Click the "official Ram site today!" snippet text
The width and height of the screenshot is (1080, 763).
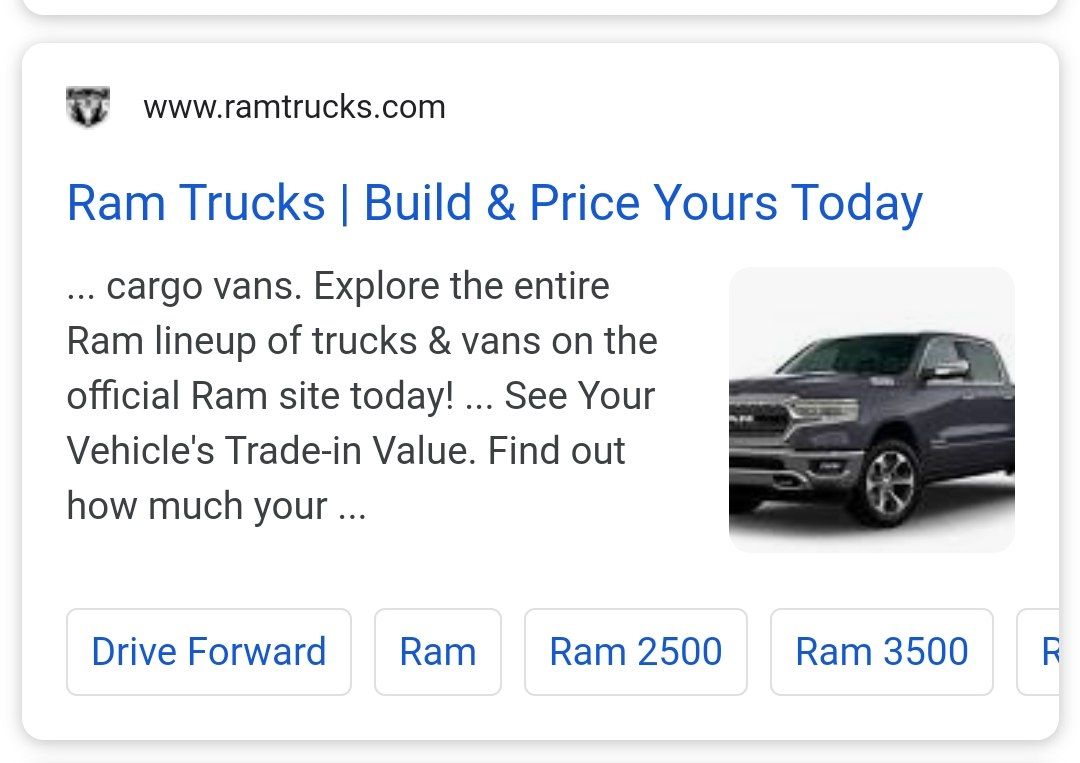pos(260,397)
